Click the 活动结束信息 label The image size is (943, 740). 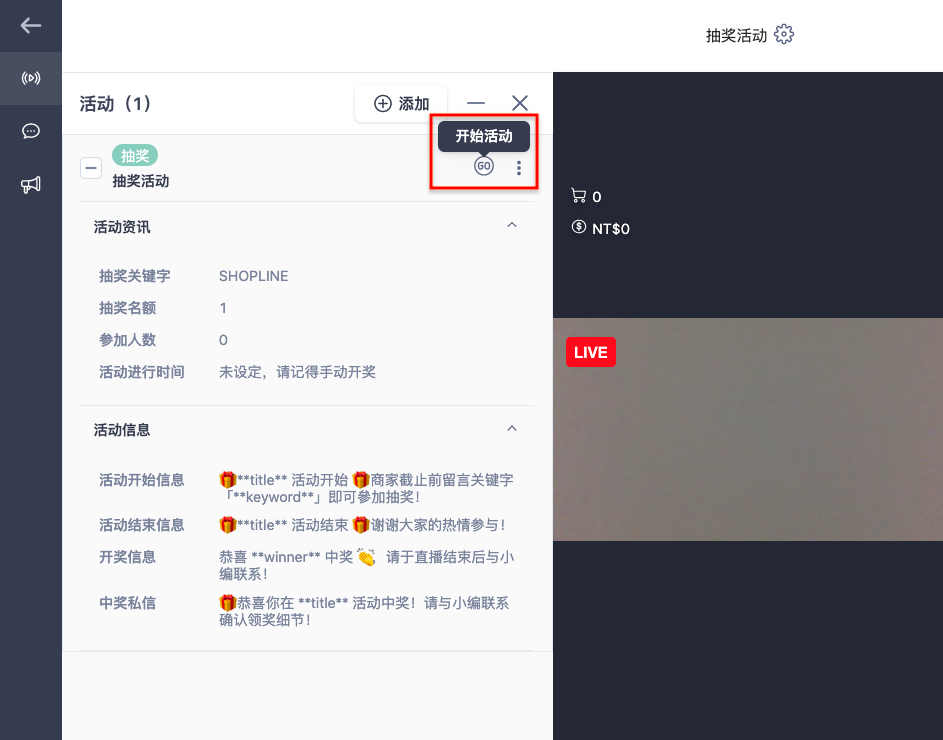pyautogui.click(x=142, y=525)
